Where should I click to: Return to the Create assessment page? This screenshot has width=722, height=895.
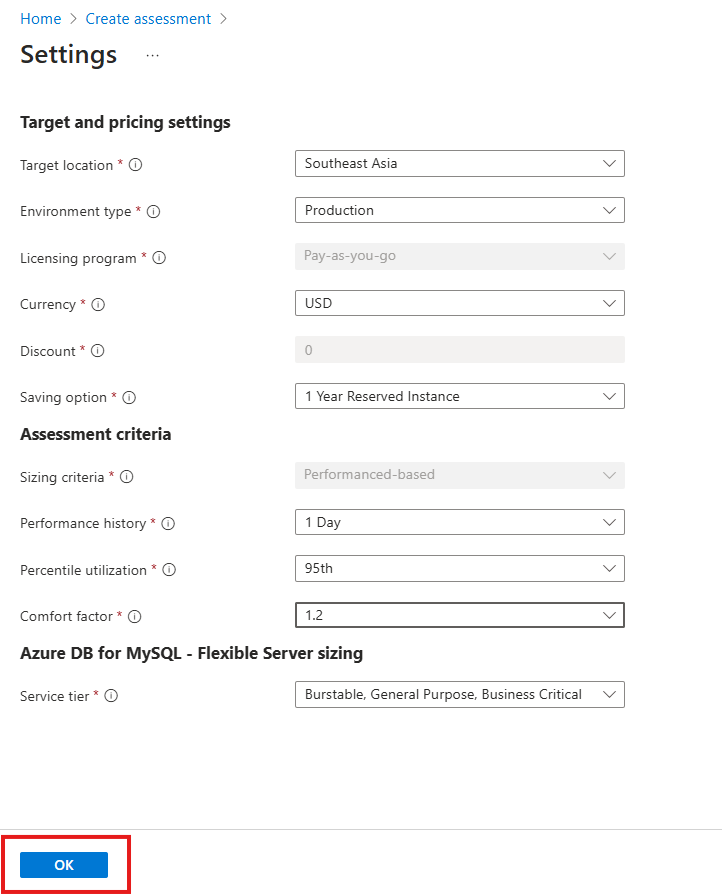click(x=148, y=18)
